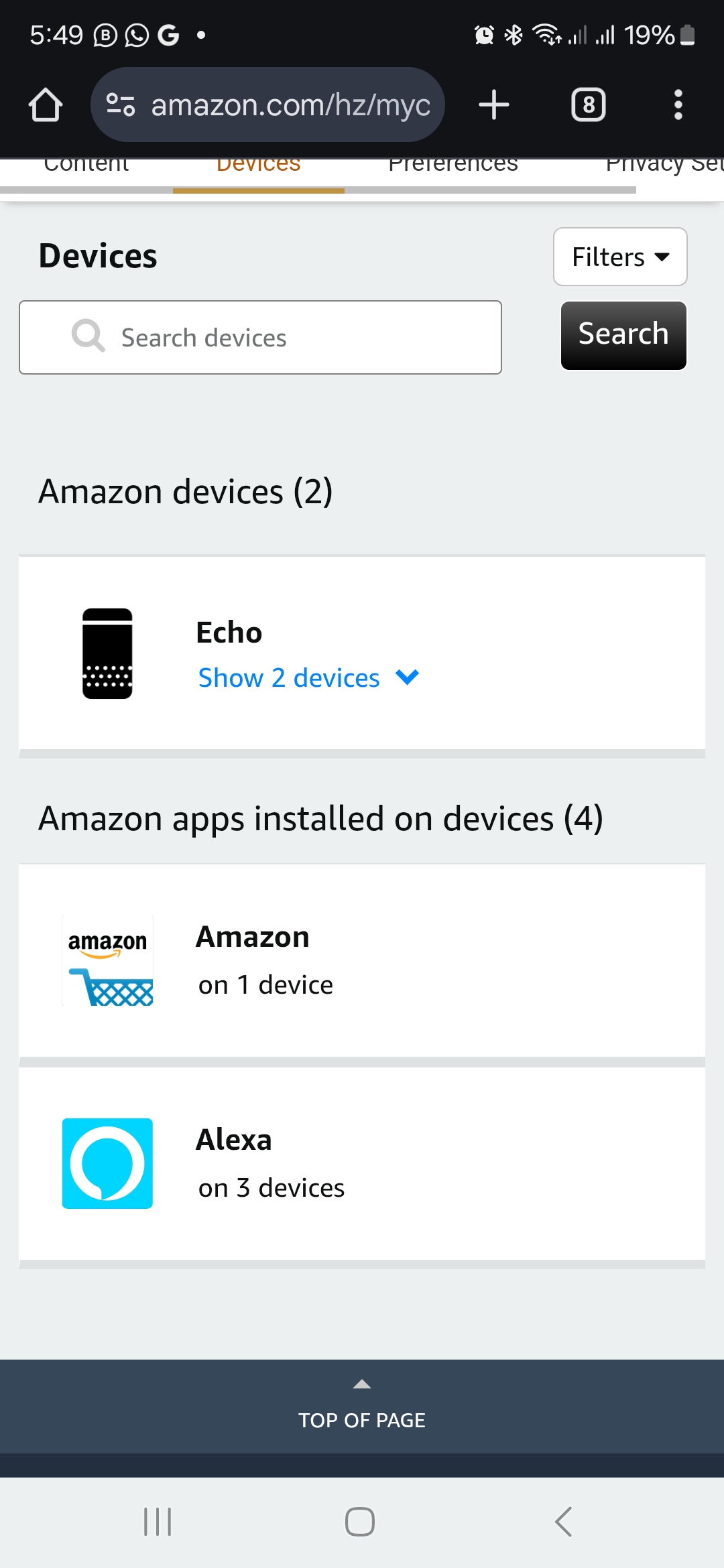Click the black Search button
The height and width of the screenshot is (1568, 724).
click(623, 335)
